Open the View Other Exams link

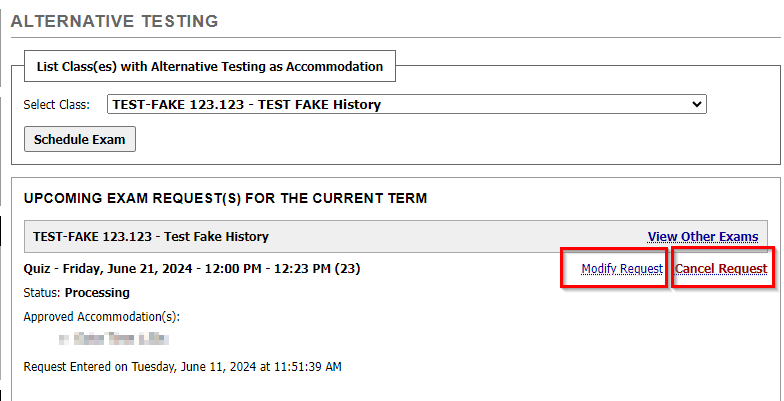pos(702,237)
